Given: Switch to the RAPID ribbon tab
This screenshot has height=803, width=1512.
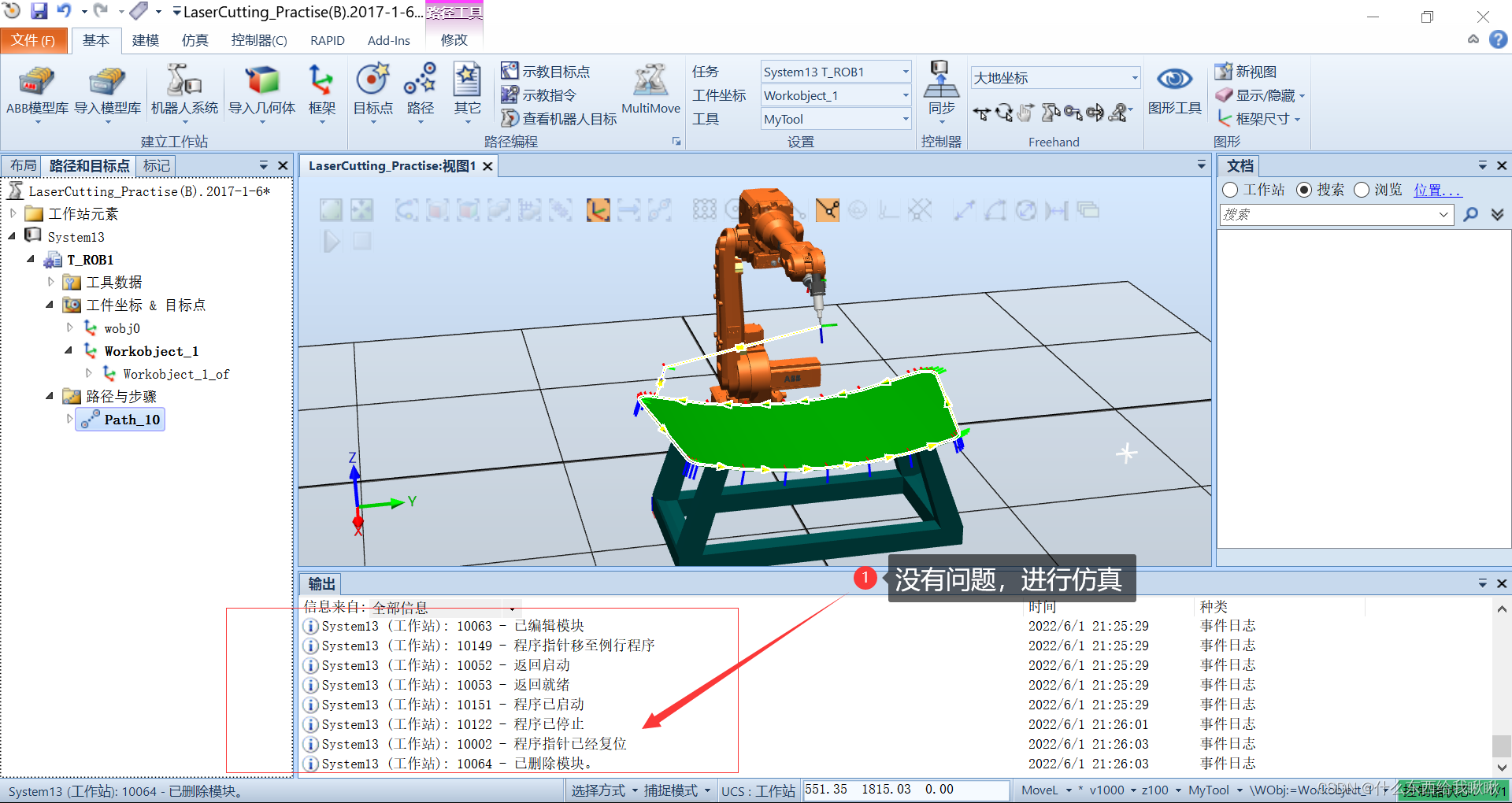Looking at the screenshot, I should click(328, 40).
